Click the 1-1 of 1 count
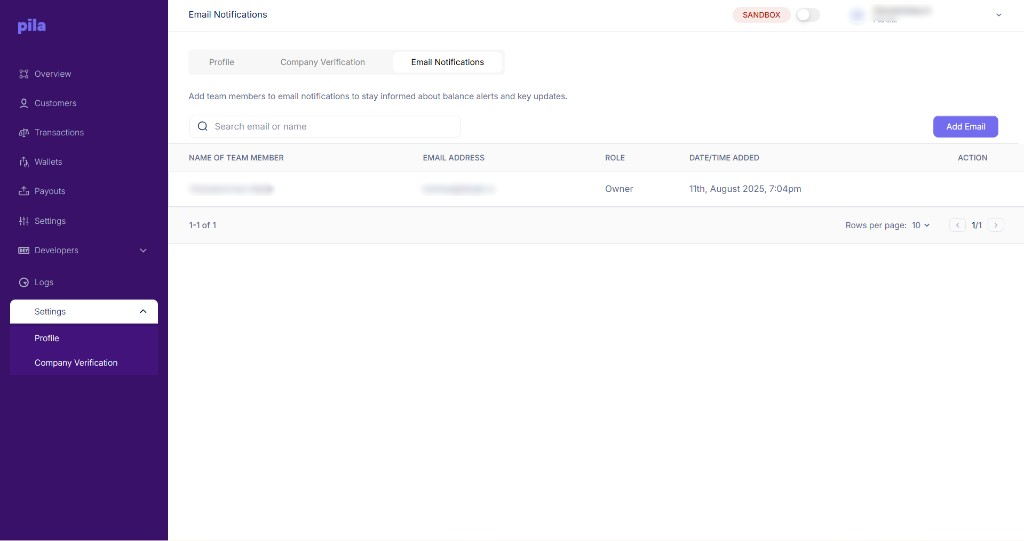1024x541 pixels. [202, 225]
